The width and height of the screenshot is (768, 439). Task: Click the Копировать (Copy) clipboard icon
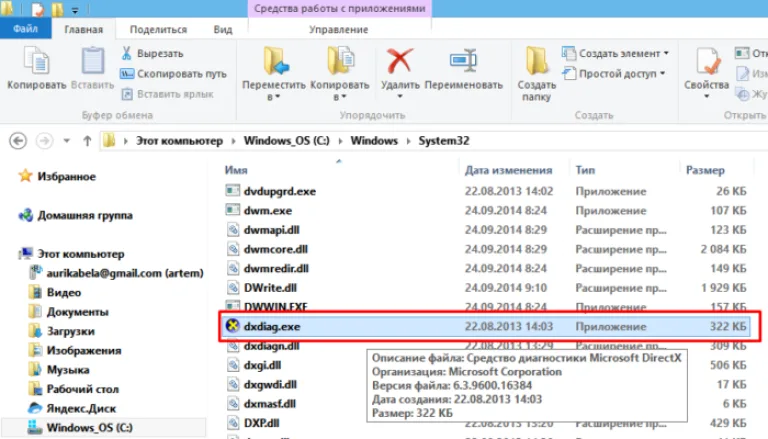[x=37, y=61]
